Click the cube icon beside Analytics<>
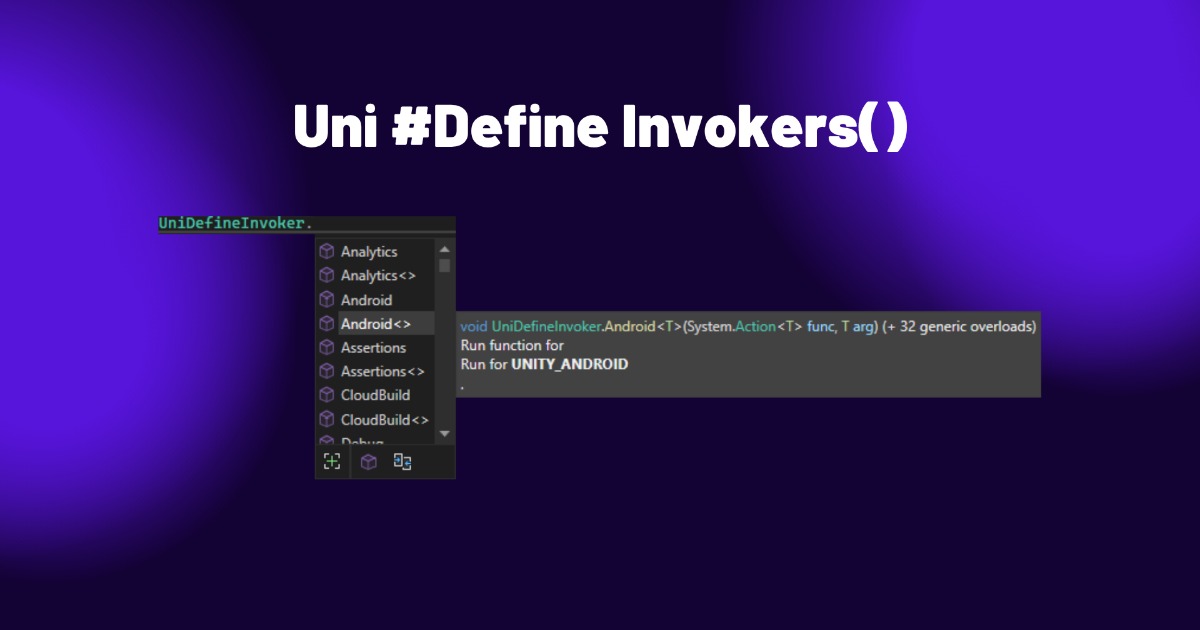Image resolution: width=1200 pixels, height=630 pixels. pyautogui.click(x=327, y=275)
